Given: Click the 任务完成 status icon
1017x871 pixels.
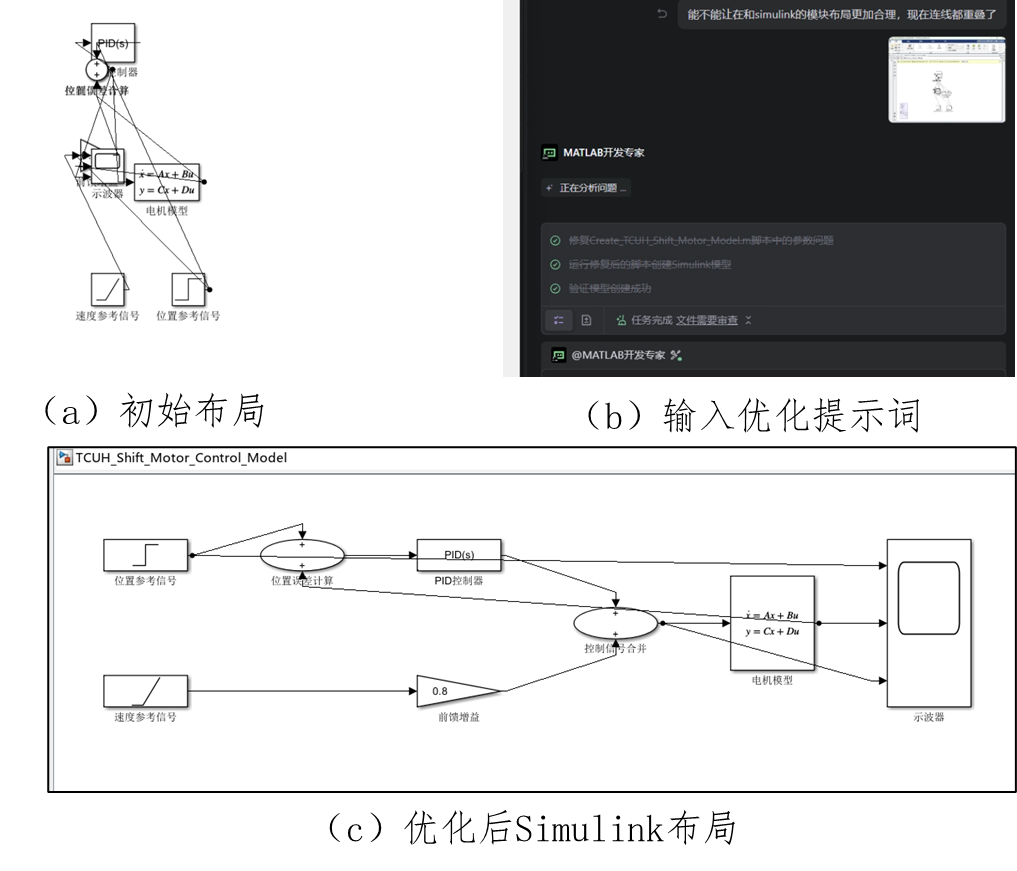Looking at the screenshot, I should tap(621, 320).
